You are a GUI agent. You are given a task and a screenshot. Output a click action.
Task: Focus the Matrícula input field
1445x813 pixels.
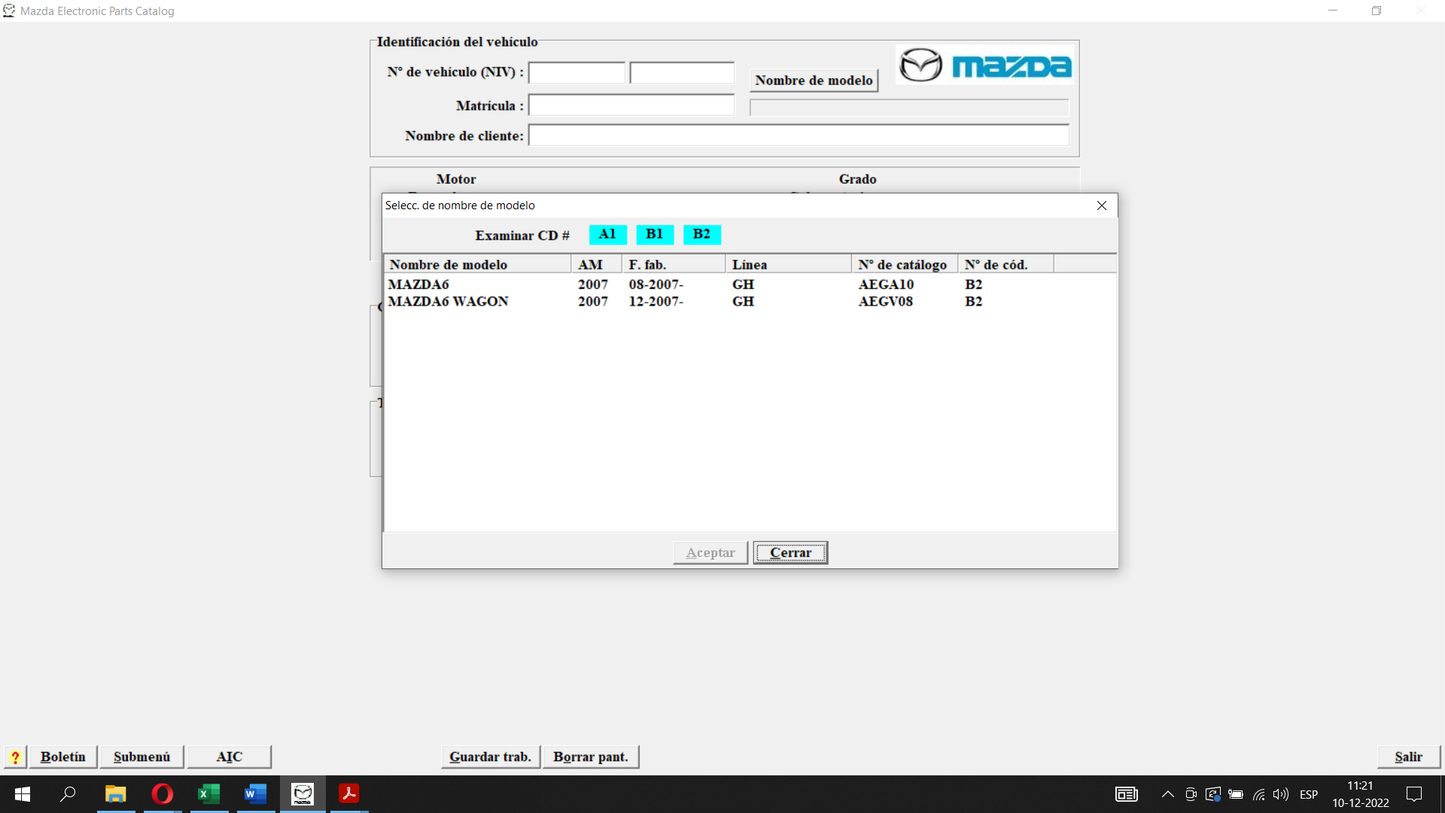631,105
